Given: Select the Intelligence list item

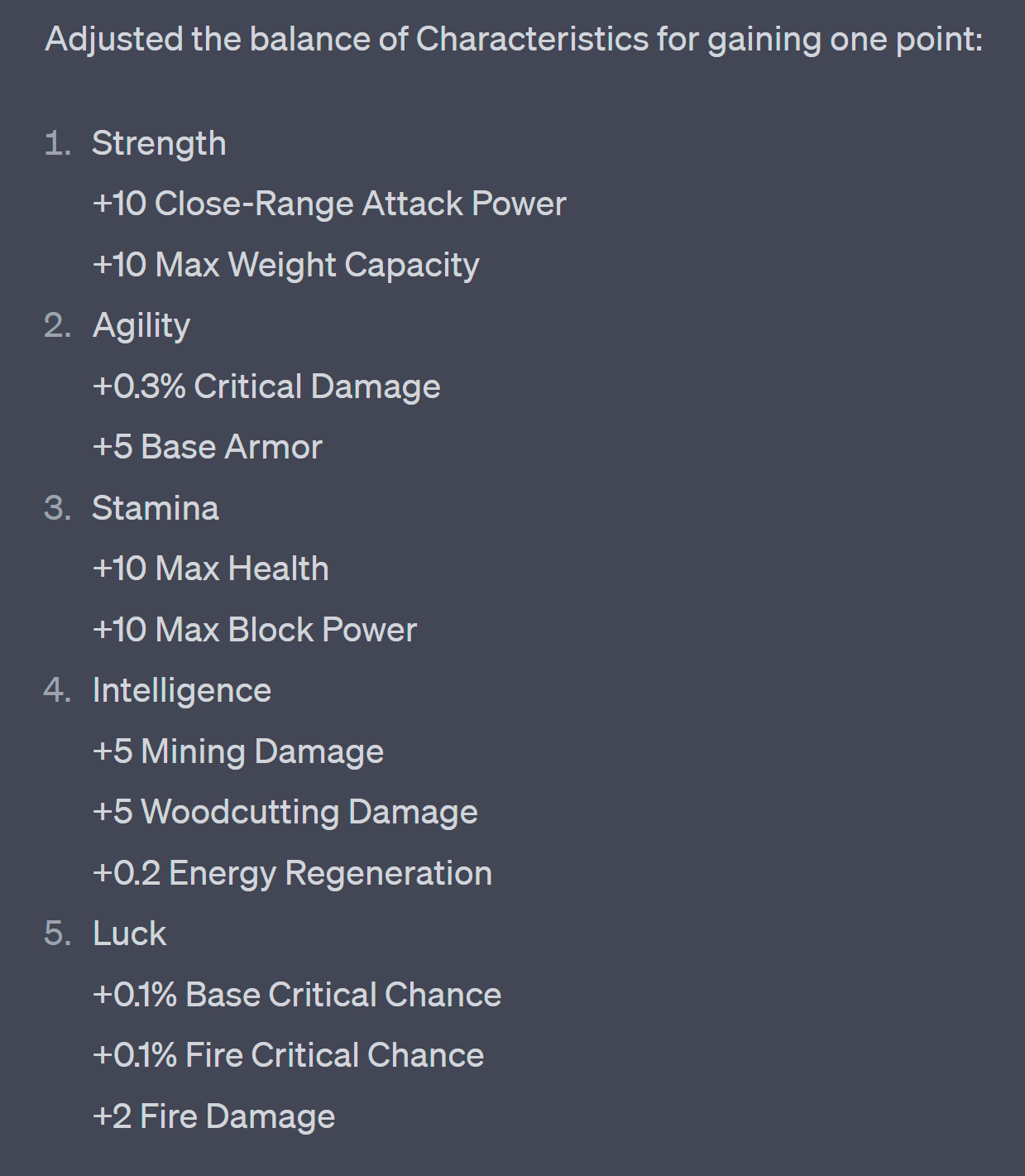Looking at the screenshot, I should click(x=182, y=691).
